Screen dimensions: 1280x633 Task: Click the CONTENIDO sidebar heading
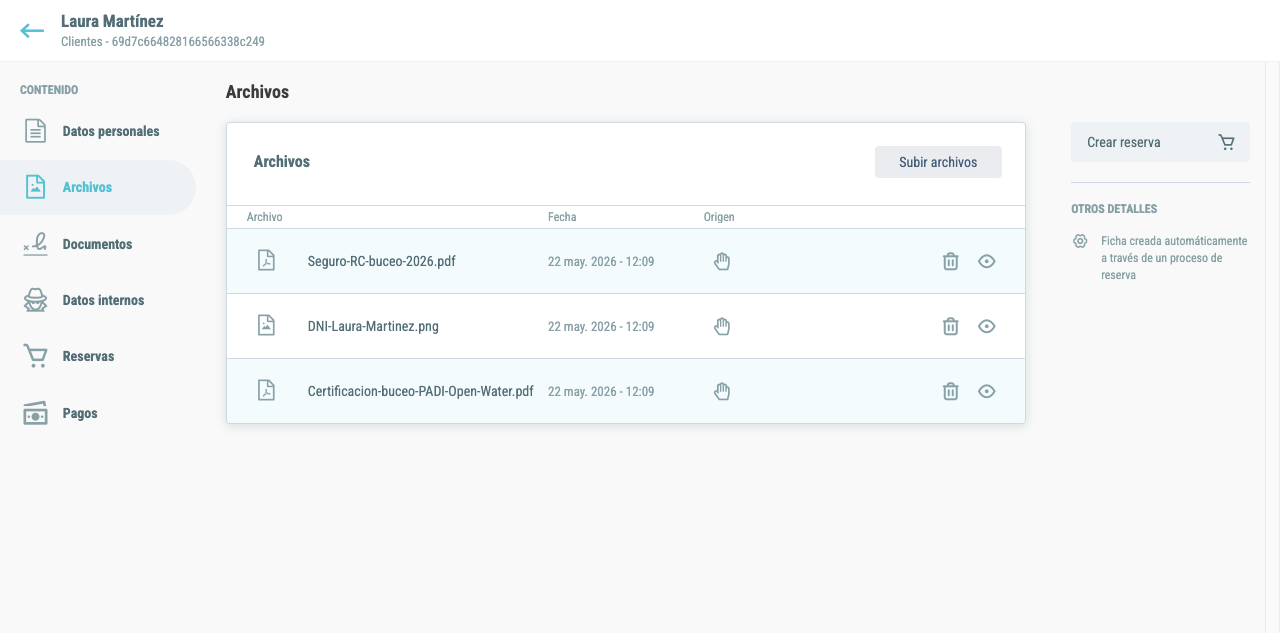pos(49,90)
